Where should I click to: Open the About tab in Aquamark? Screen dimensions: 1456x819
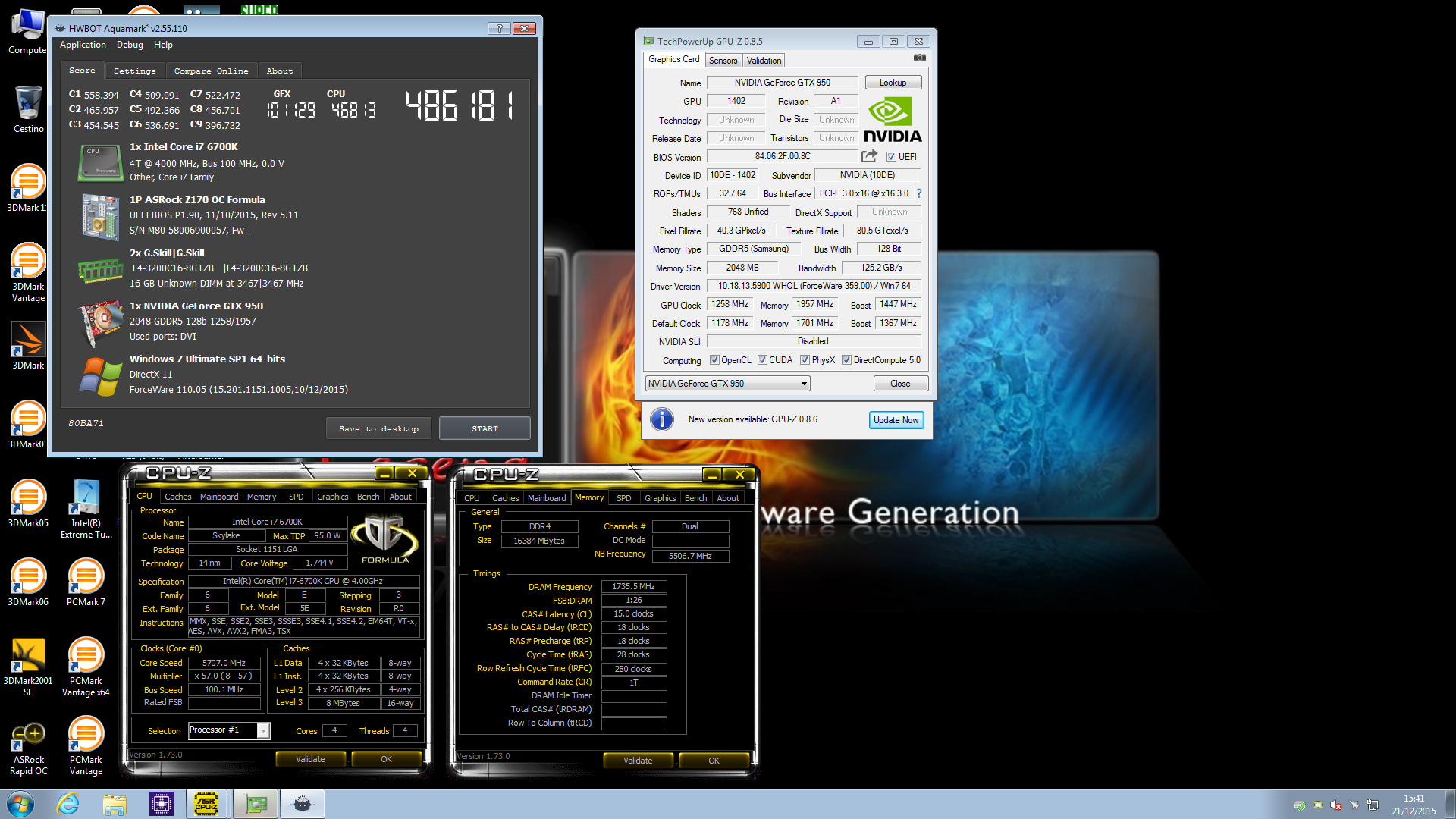pos(279,71)
